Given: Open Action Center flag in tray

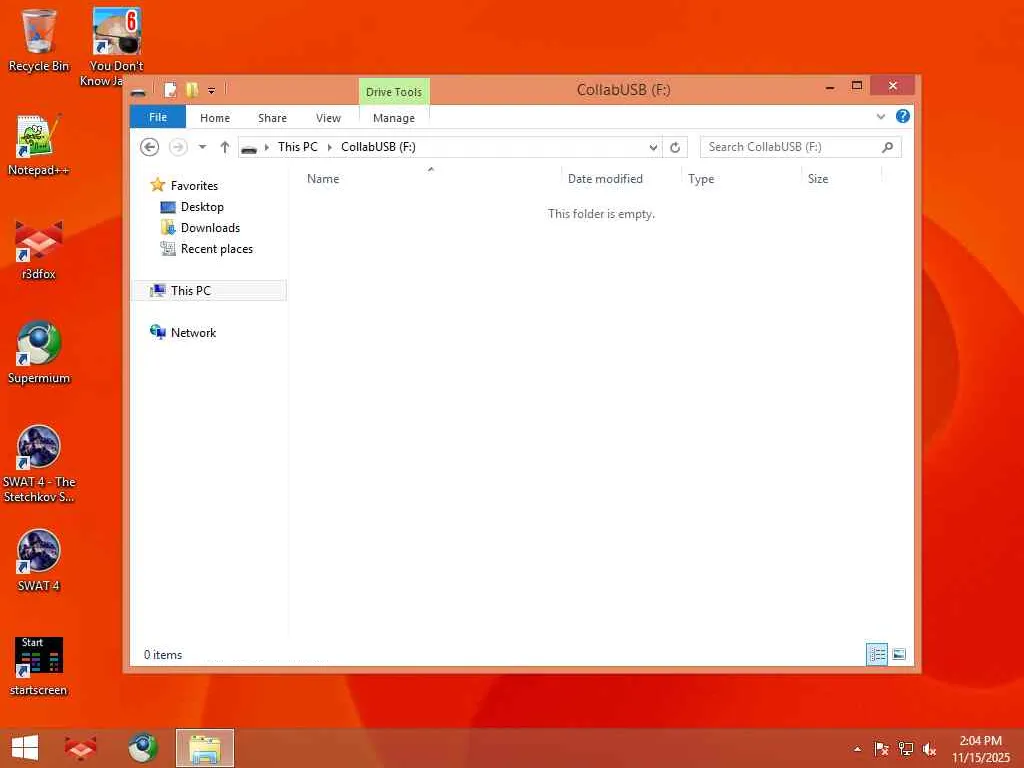Looking at the screenshot, I should click(x=881, y=748).
